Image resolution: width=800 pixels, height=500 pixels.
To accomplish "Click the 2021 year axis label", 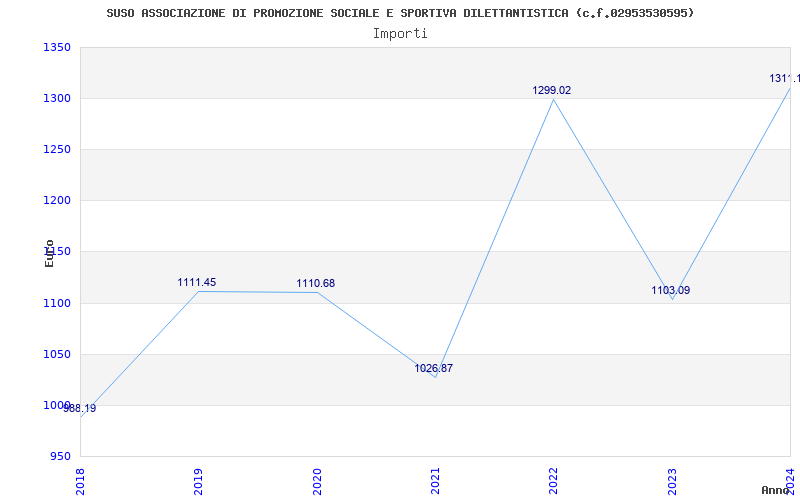I will pos(435,482).
